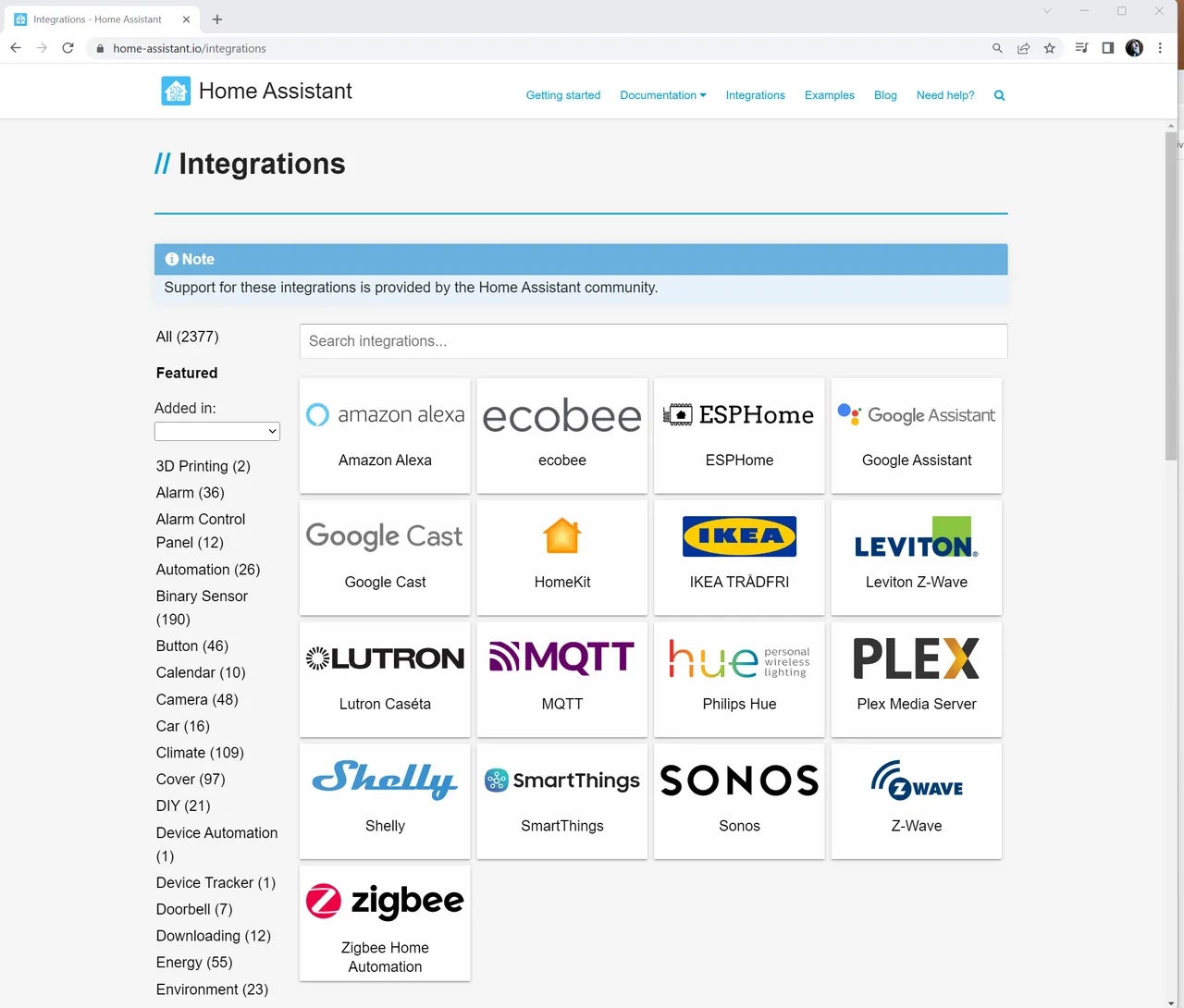1184x1008 pixels.
Task: Open the HomeKit integration card
Action: point(562,558)
